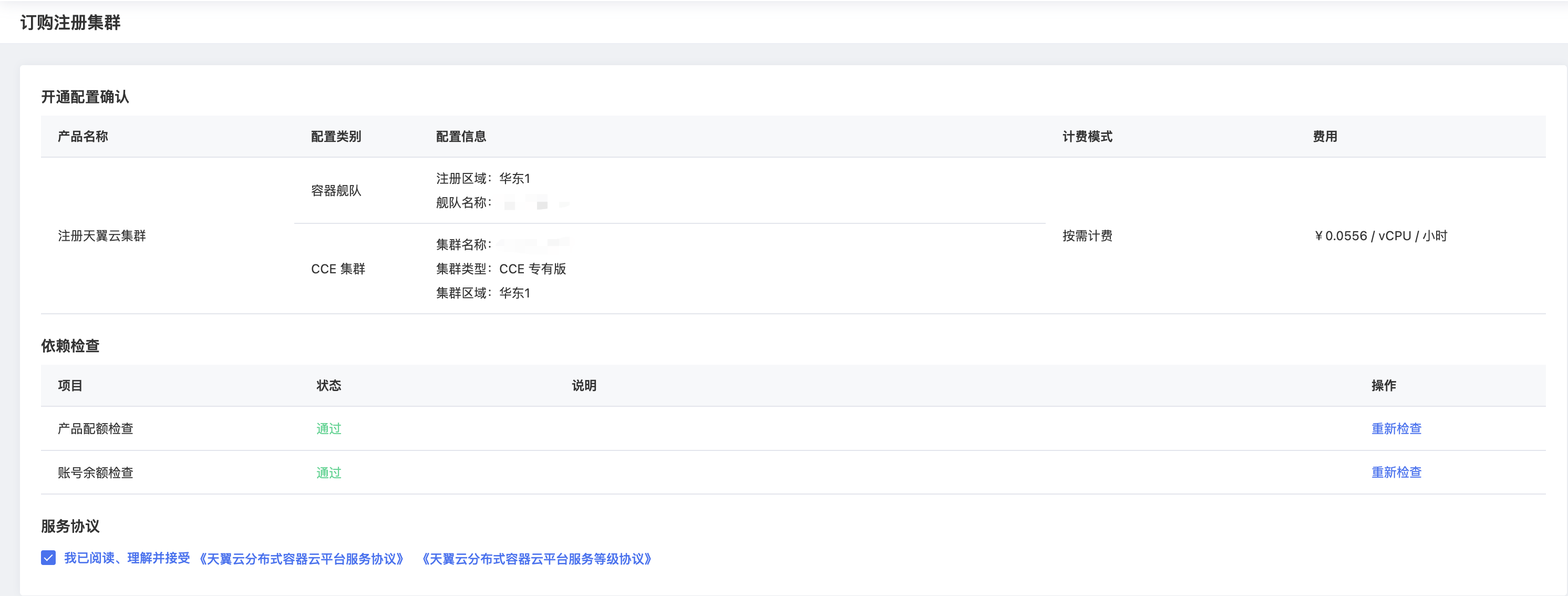Image resolution: width=1568 pixels, height=596 pixels.
Task: Click the 依赖检查 section heading
Action: pos(70,346)
